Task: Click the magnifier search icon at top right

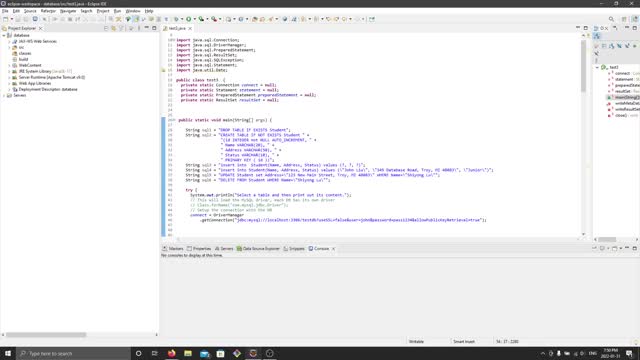Action: (x=611, y=19)
